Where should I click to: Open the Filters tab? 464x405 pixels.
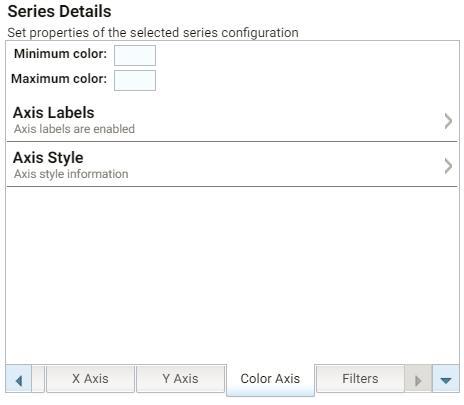pos(360,379)
